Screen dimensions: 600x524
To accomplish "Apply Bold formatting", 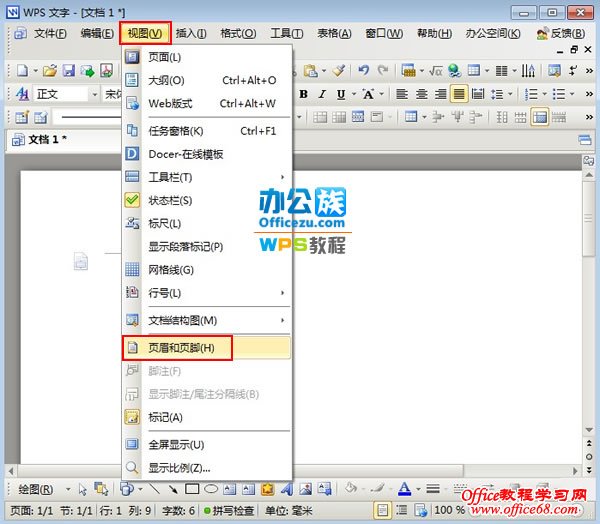I will pos(304,94).
